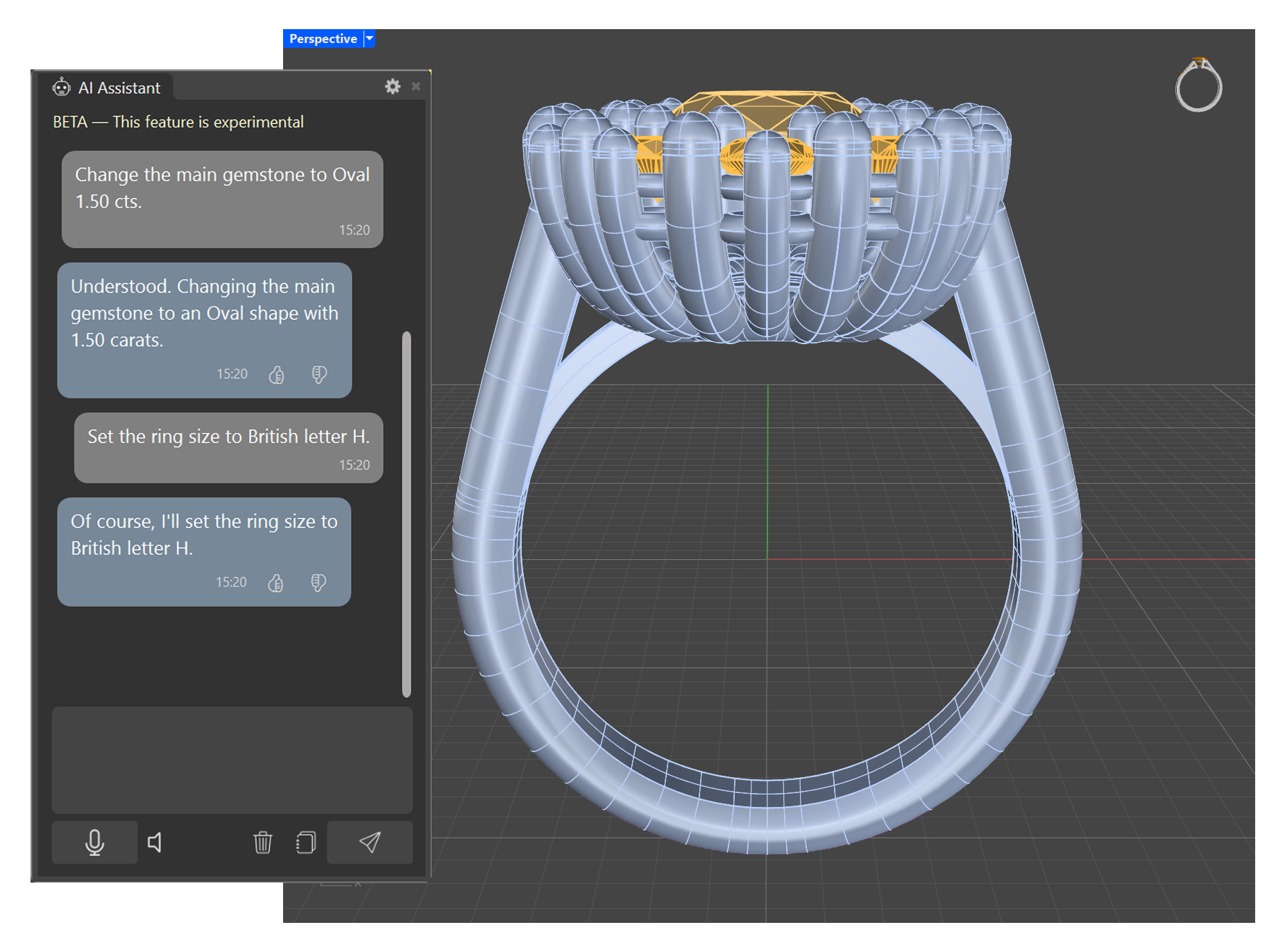Delete chat history with trash icon
This screenshot has width=1285, height=952.
tap(262, 842)
